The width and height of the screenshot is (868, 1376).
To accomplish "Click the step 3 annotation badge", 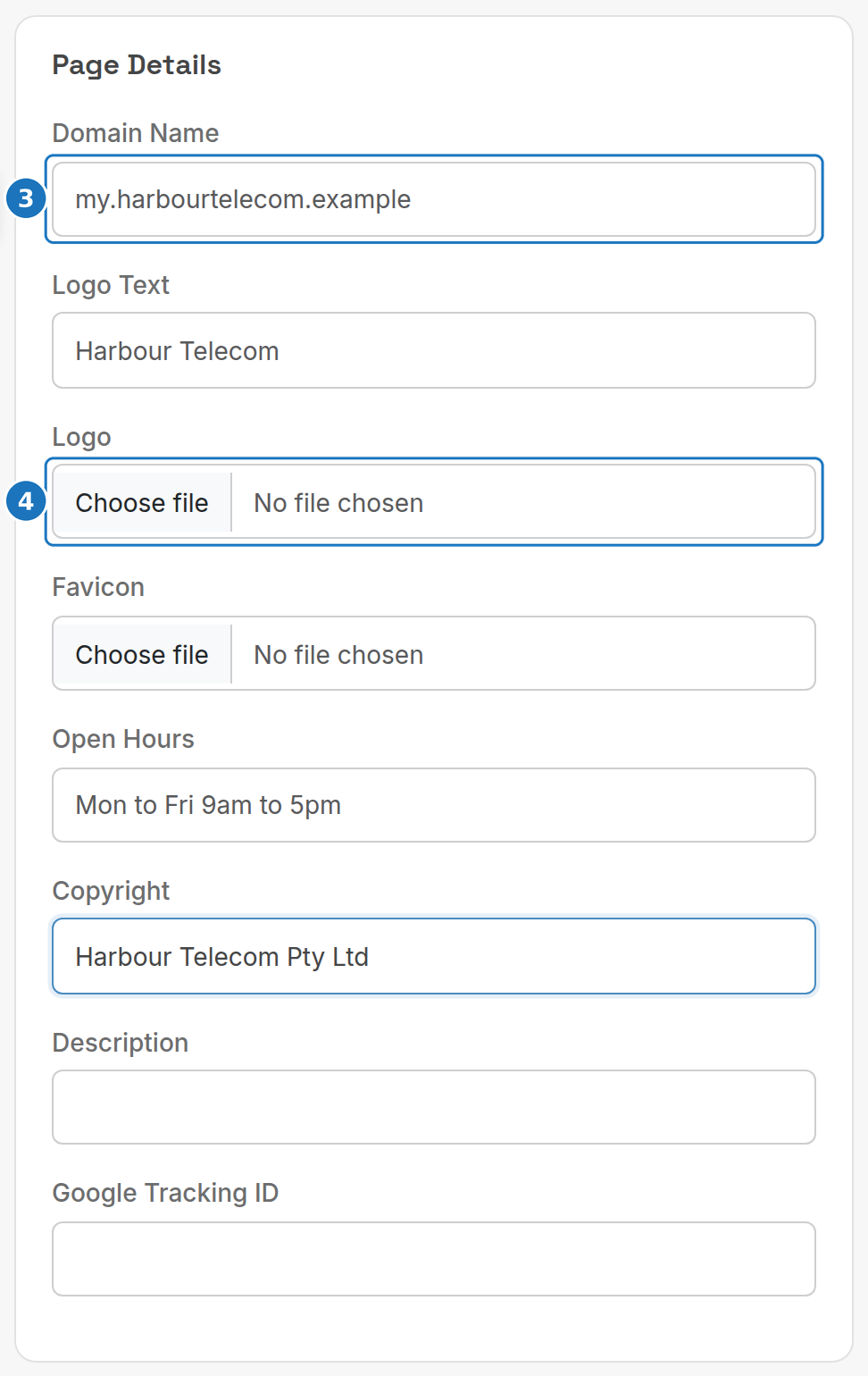I will [26, 198].
